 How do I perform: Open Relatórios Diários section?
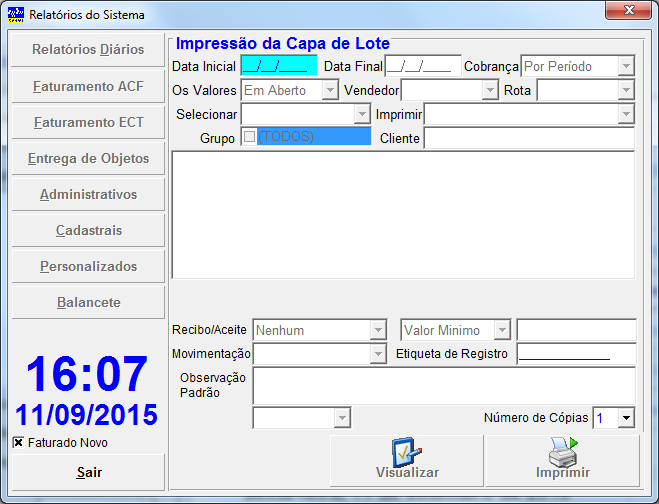(x=88, y=50)
